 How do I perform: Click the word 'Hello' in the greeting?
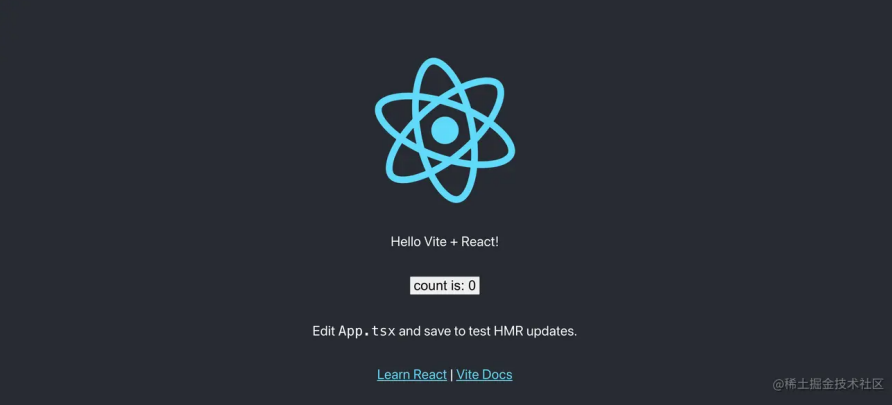[406, 242]
